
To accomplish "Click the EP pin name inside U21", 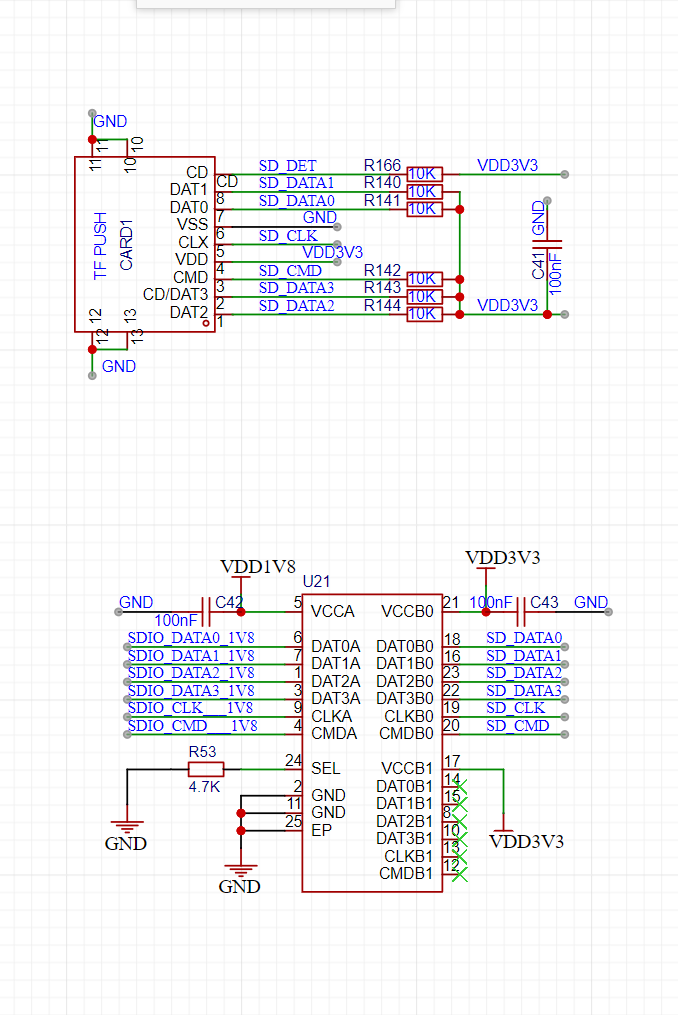I will (321, 831).
